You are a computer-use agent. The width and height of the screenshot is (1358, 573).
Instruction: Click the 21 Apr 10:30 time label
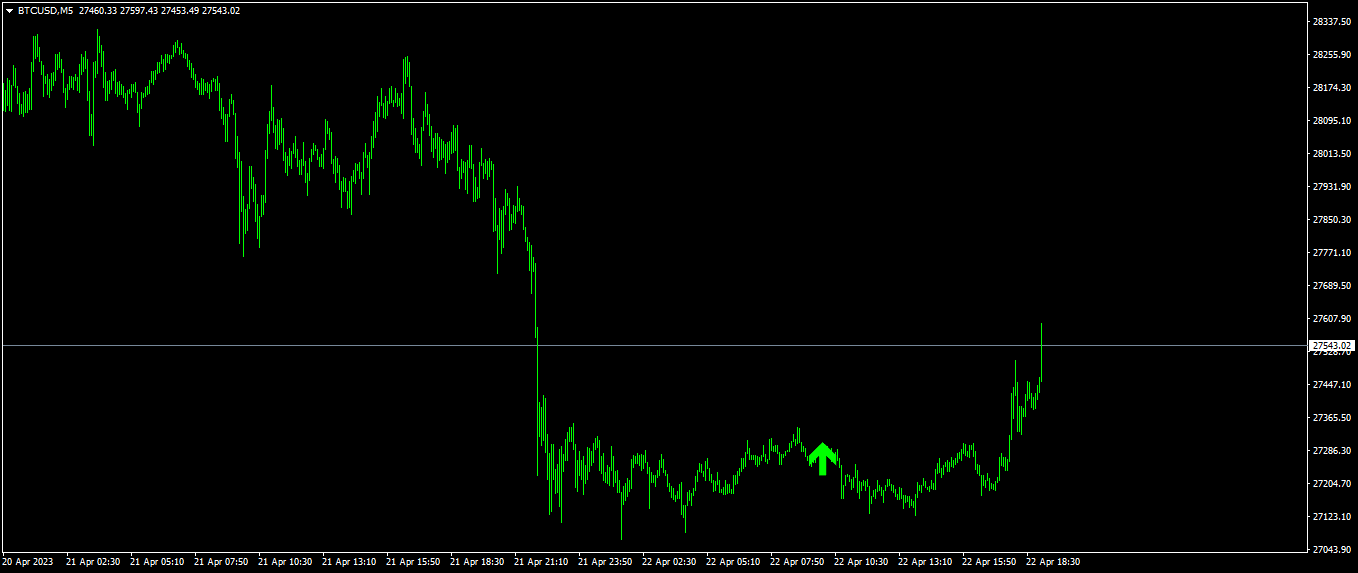click(286, 562)
